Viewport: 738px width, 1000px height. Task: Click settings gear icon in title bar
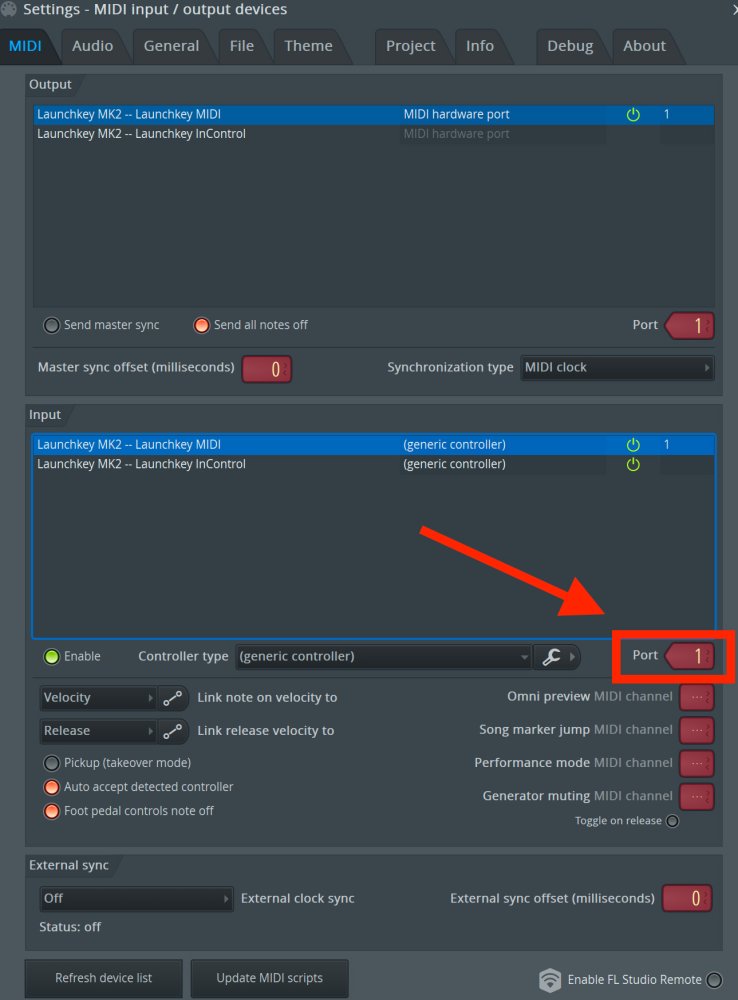pyautogui.click(x=9, y=9)
